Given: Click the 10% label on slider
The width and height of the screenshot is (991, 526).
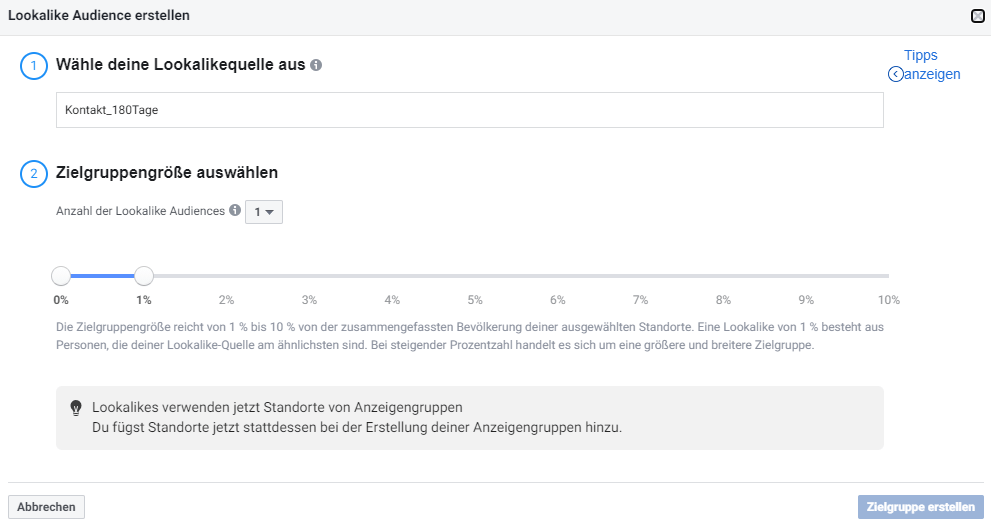Looking at the screenshot, I should point(889,300).
